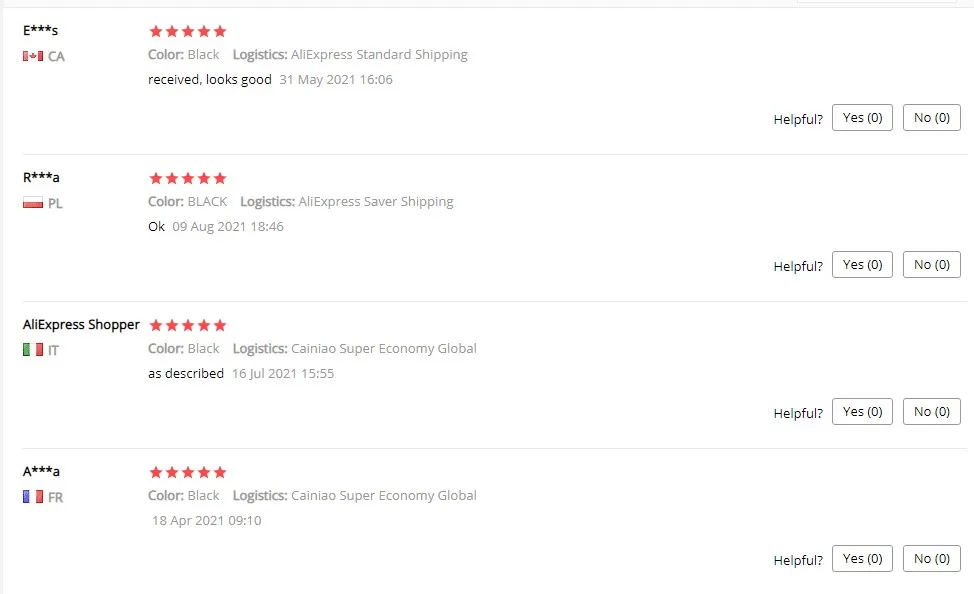Vote Yes on the R***a review from Poland

[862, 265]
